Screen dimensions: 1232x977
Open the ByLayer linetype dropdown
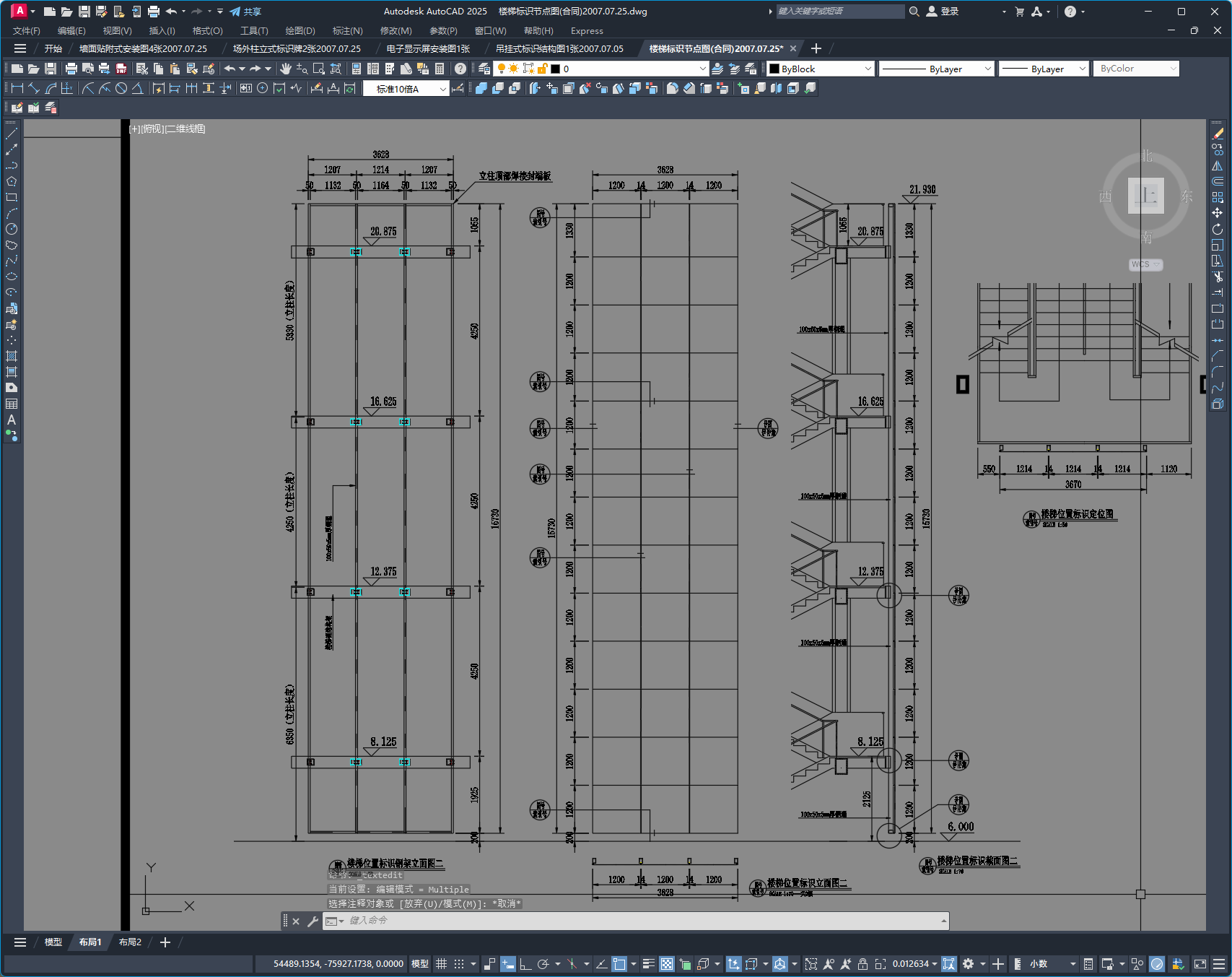click(x=988, y=69)
